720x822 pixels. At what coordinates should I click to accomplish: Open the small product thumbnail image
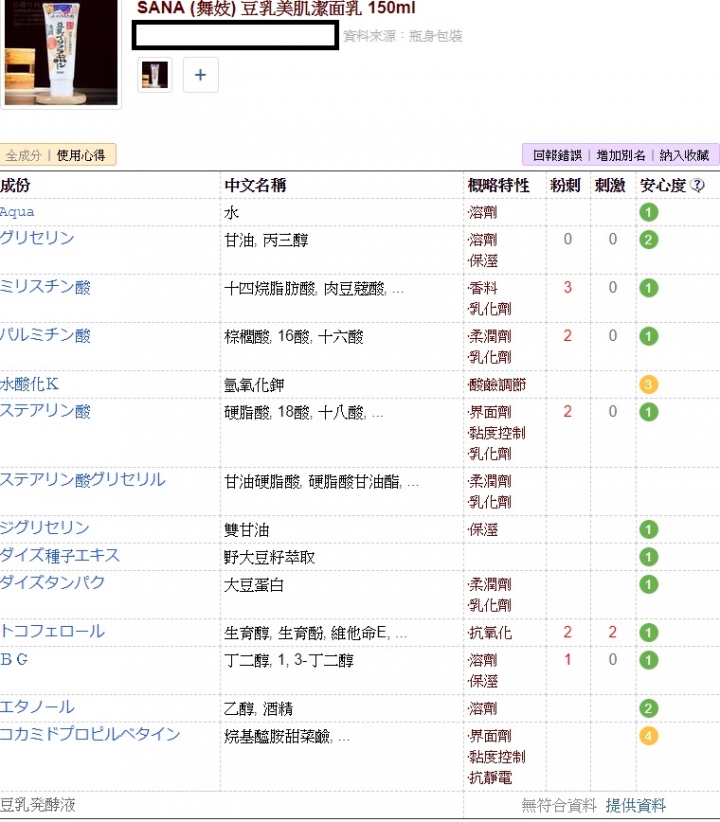coord(155,75)
